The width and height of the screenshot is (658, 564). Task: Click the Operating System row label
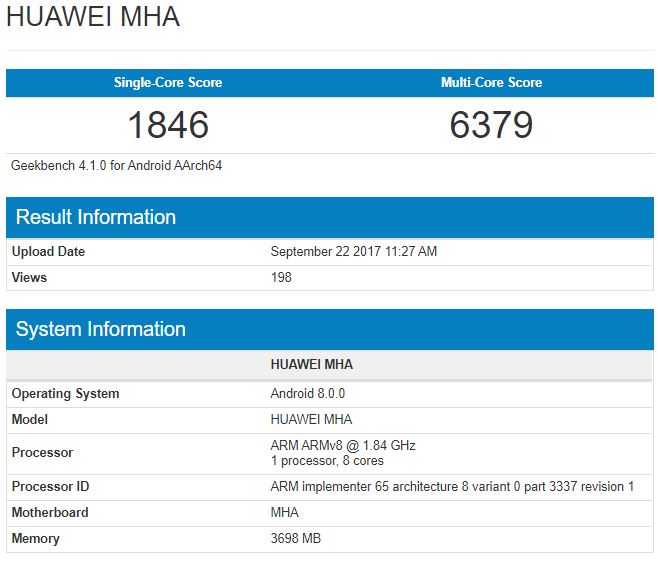point(65,393)
